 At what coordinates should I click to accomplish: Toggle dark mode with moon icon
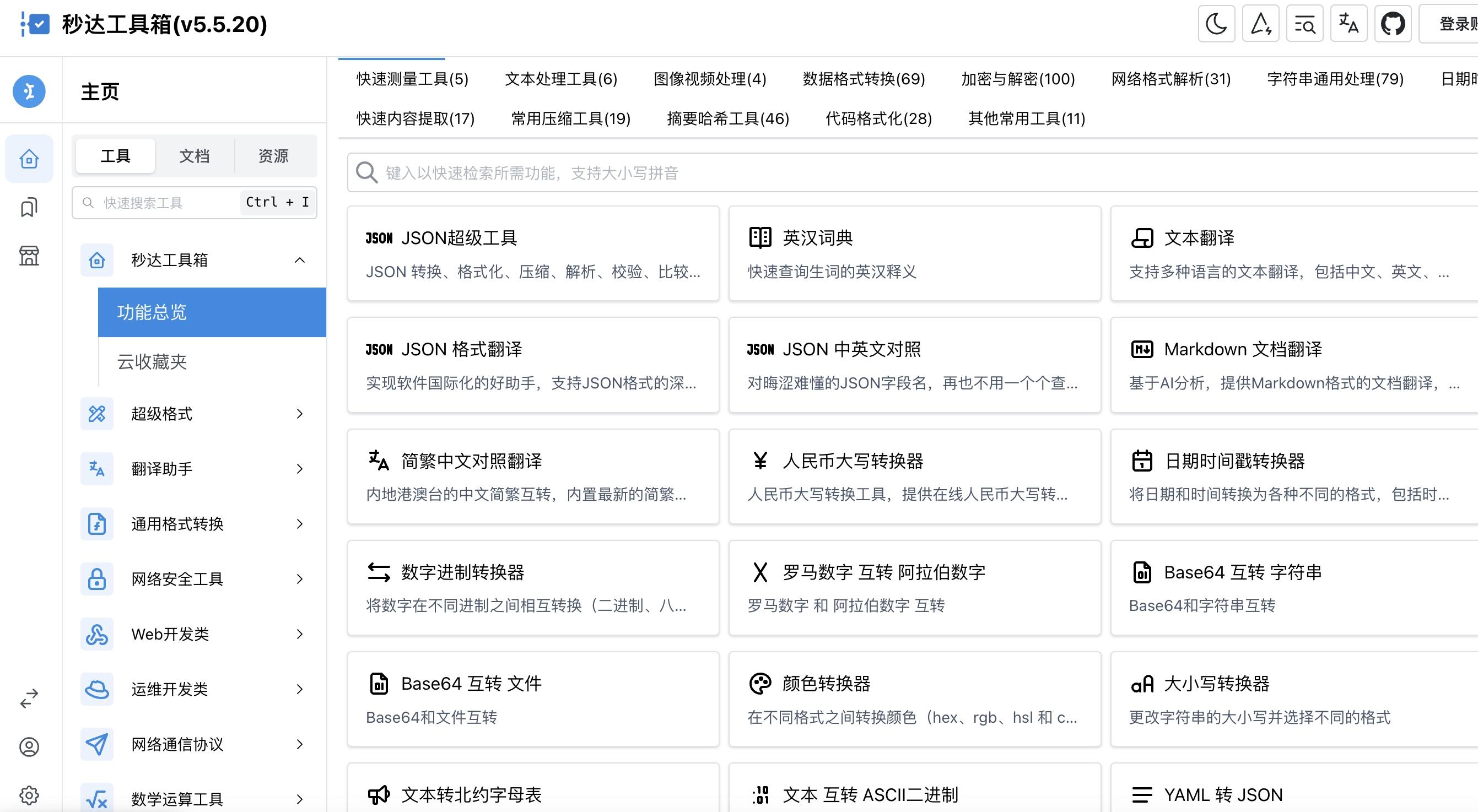coord(1216,24)
